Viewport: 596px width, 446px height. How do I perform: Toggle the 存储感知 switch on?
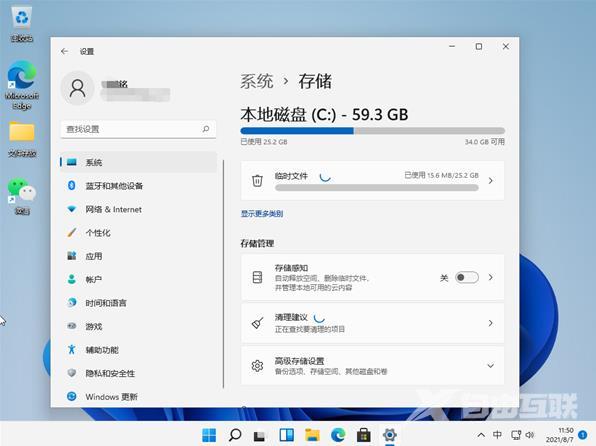click(x=467, y=277)
